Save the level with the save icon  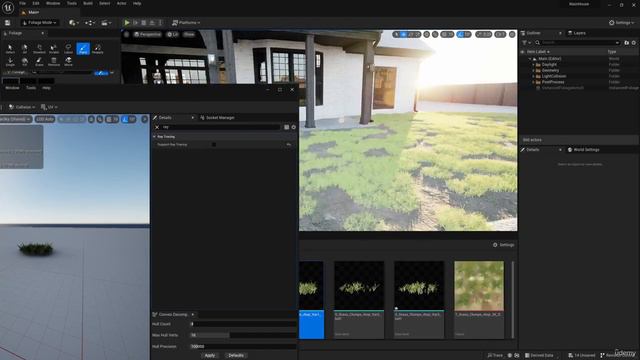(x=7, y=23)
